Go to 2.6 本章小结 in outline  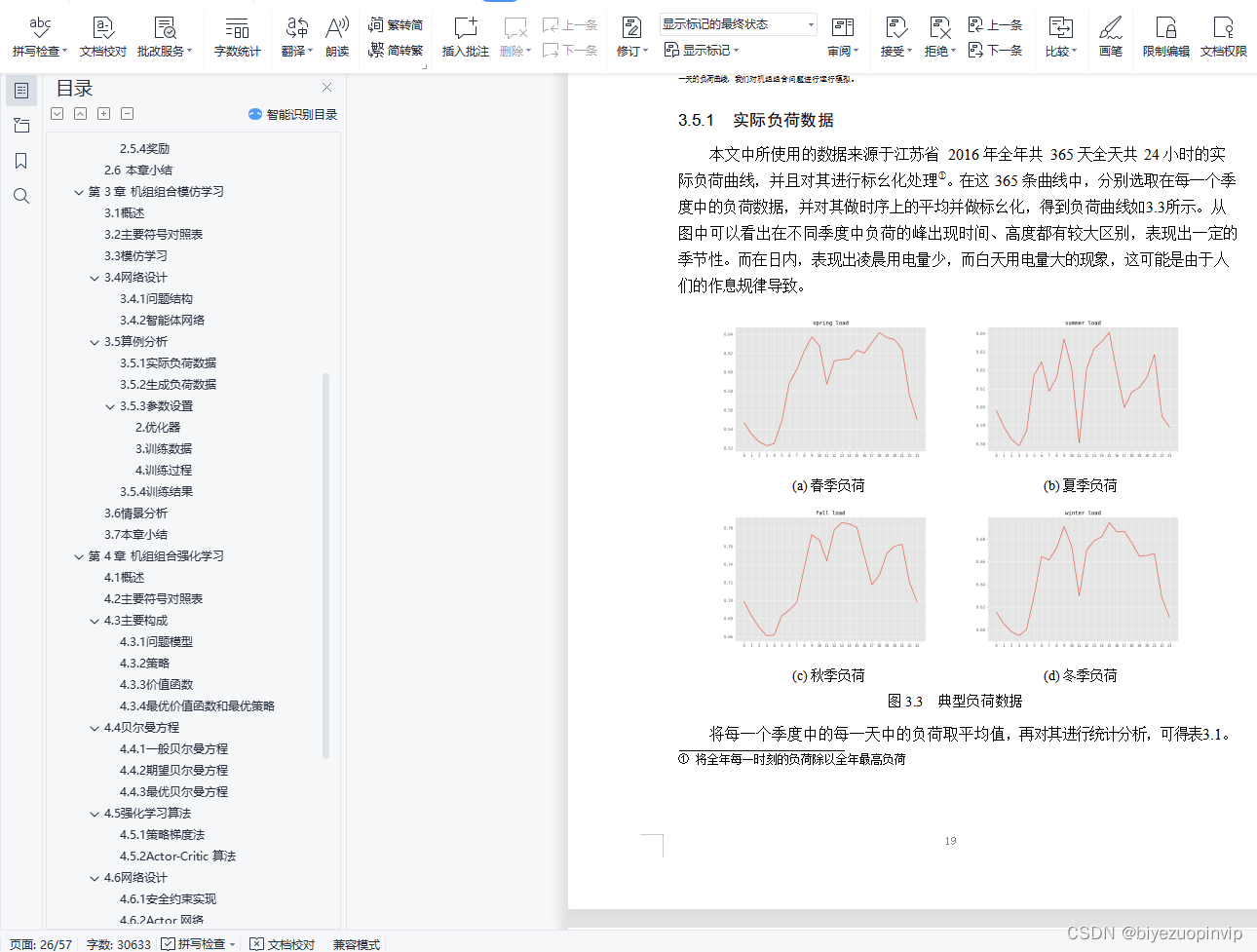click(x=138, y=171)
